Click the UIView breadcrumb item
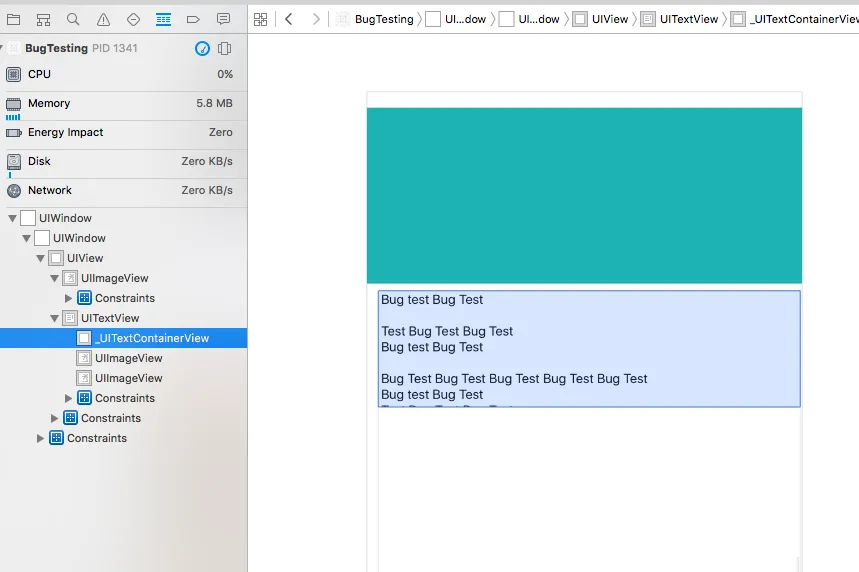Screen dimensions: 859x572 (x=600, y=19)
